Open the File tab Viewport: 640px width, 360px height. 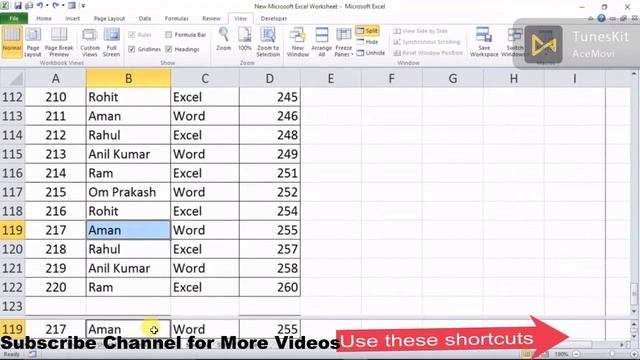tap(14, 18)
